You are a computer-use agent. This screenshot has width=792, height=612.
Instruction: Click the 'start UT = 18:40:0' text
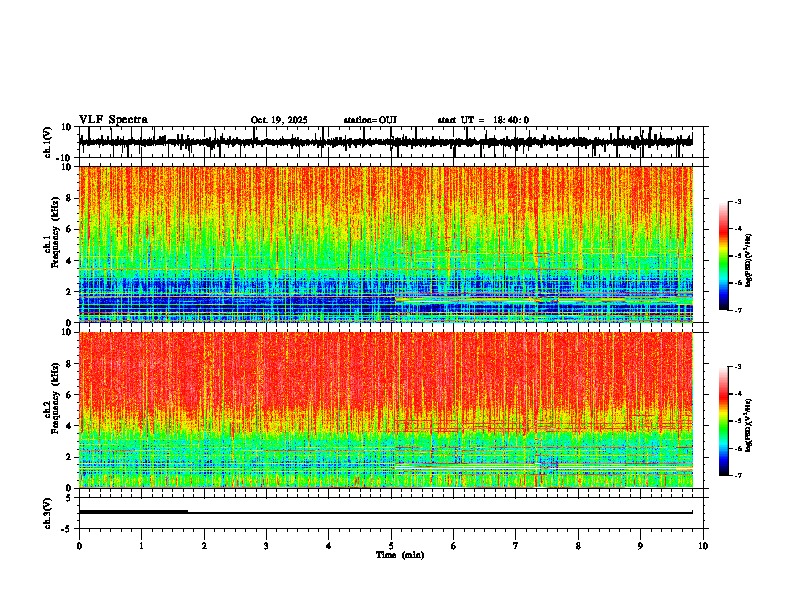point(483,120)
